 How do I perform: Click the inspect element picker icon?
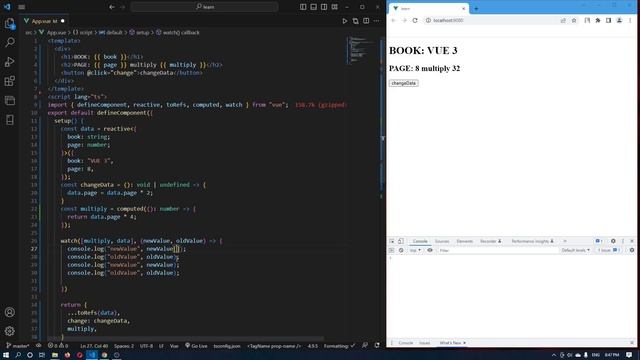pos(392,241)
